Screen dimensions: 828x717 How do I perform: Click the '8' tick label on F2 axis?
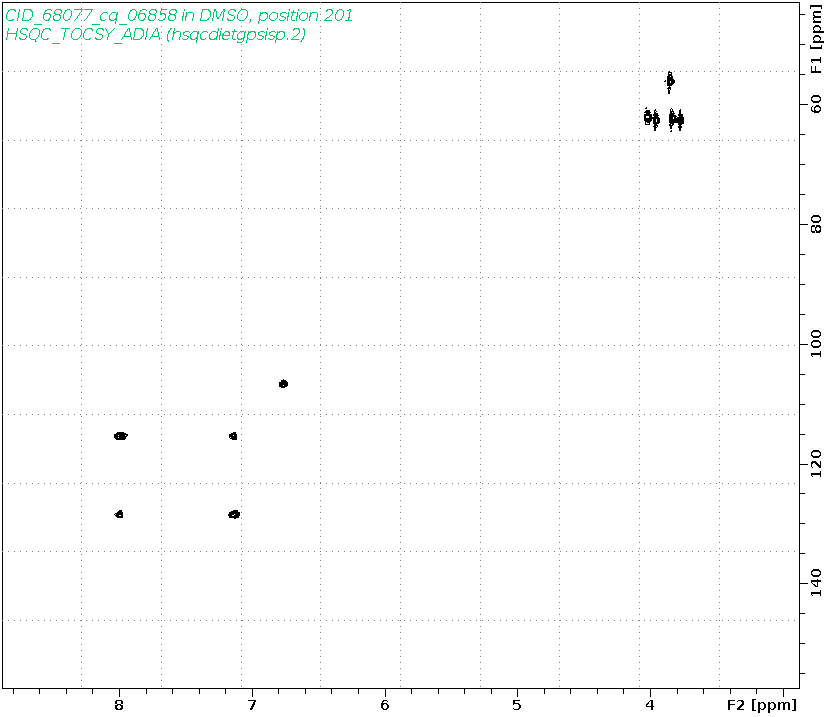[x=119, y=705]
